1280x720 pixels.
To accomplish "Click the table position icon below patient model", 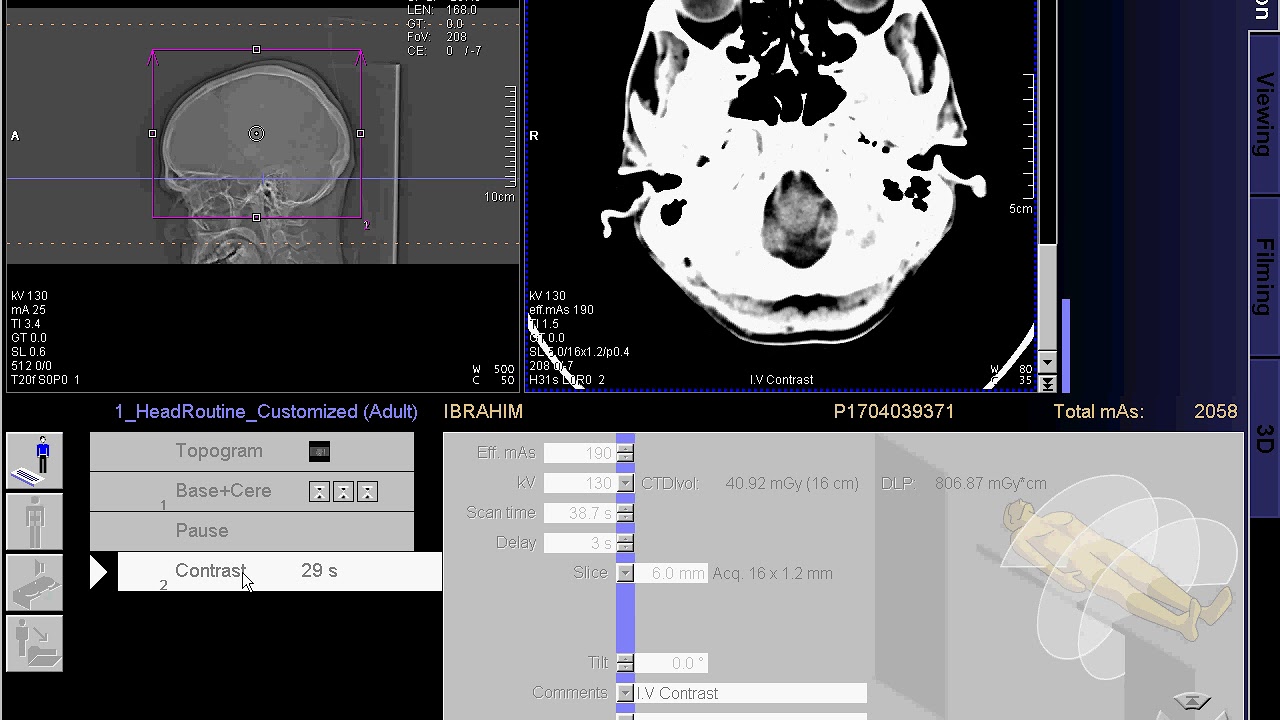I will click(1191, 702).
